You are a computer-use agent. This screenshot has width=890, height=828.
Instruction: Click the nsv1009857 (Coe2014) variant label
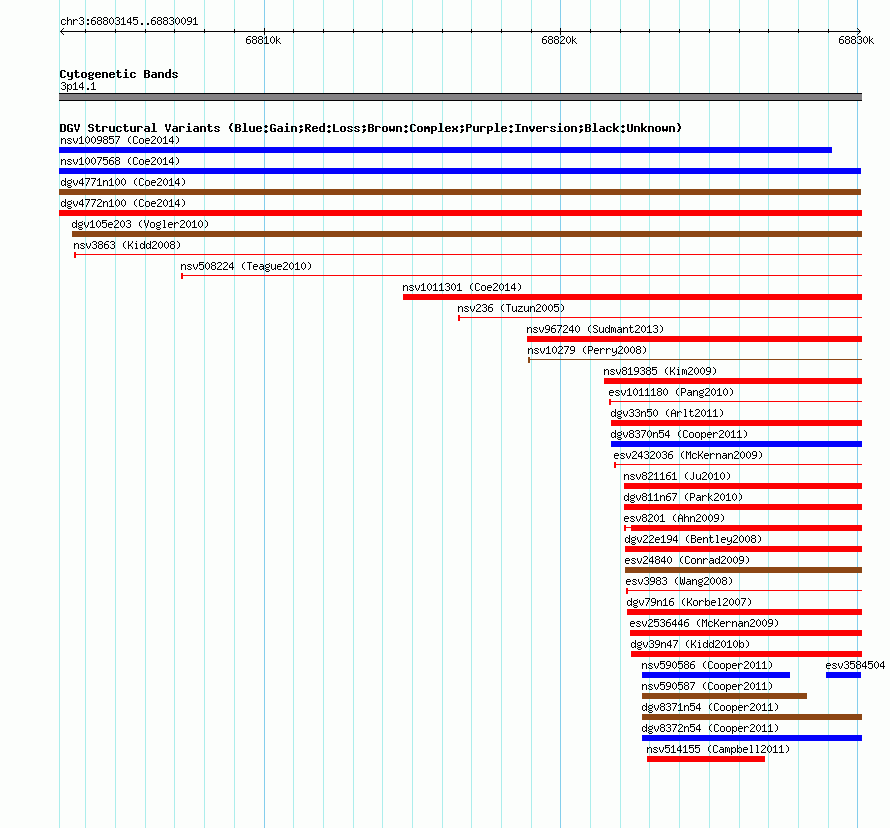pyautogui.click(x=120, y=140)
